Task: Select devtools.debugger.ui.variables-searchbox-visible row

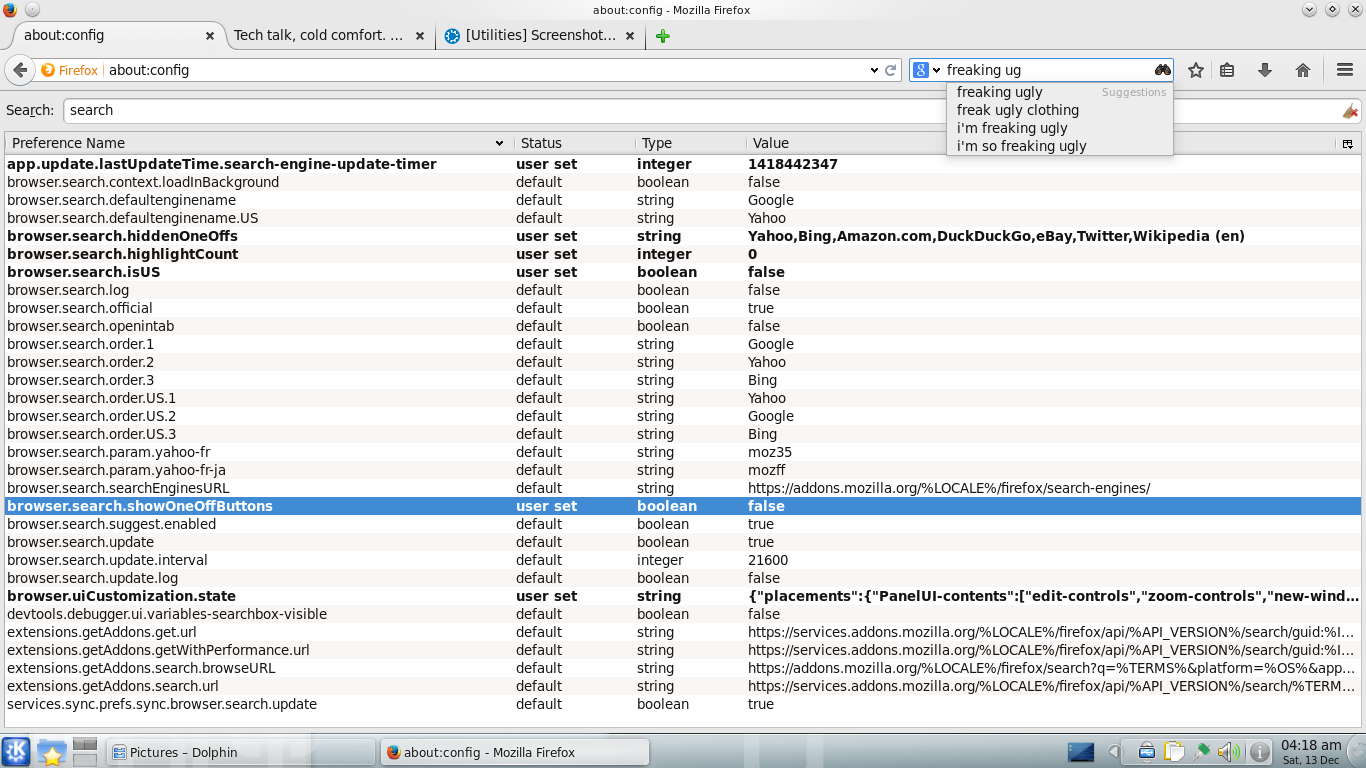Action: tap(683, 614)
